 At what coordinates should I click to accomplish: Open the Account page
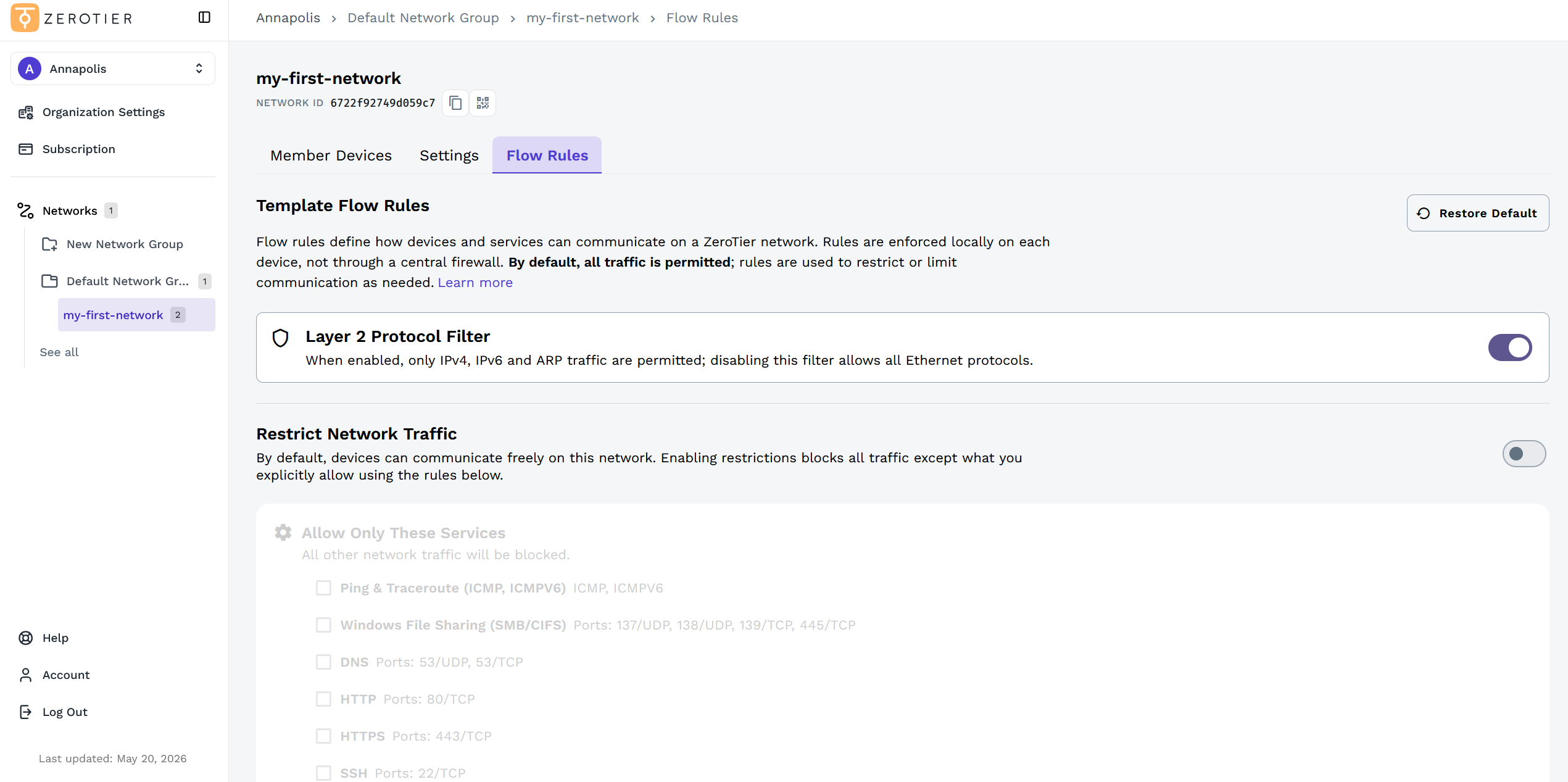[66, 675]
